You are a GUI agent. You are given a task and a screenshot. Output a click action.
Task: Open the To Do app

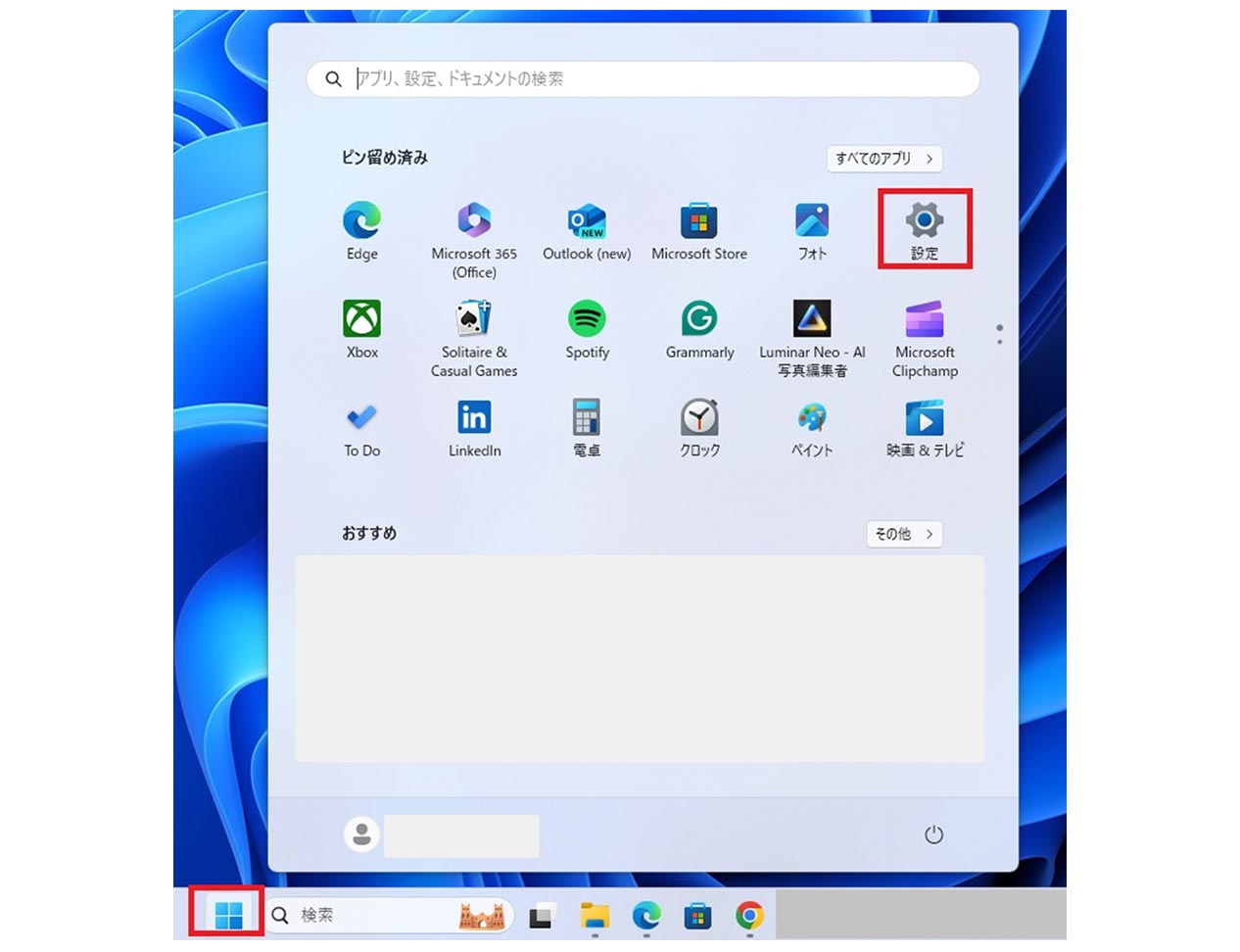(x=361, y=429)
